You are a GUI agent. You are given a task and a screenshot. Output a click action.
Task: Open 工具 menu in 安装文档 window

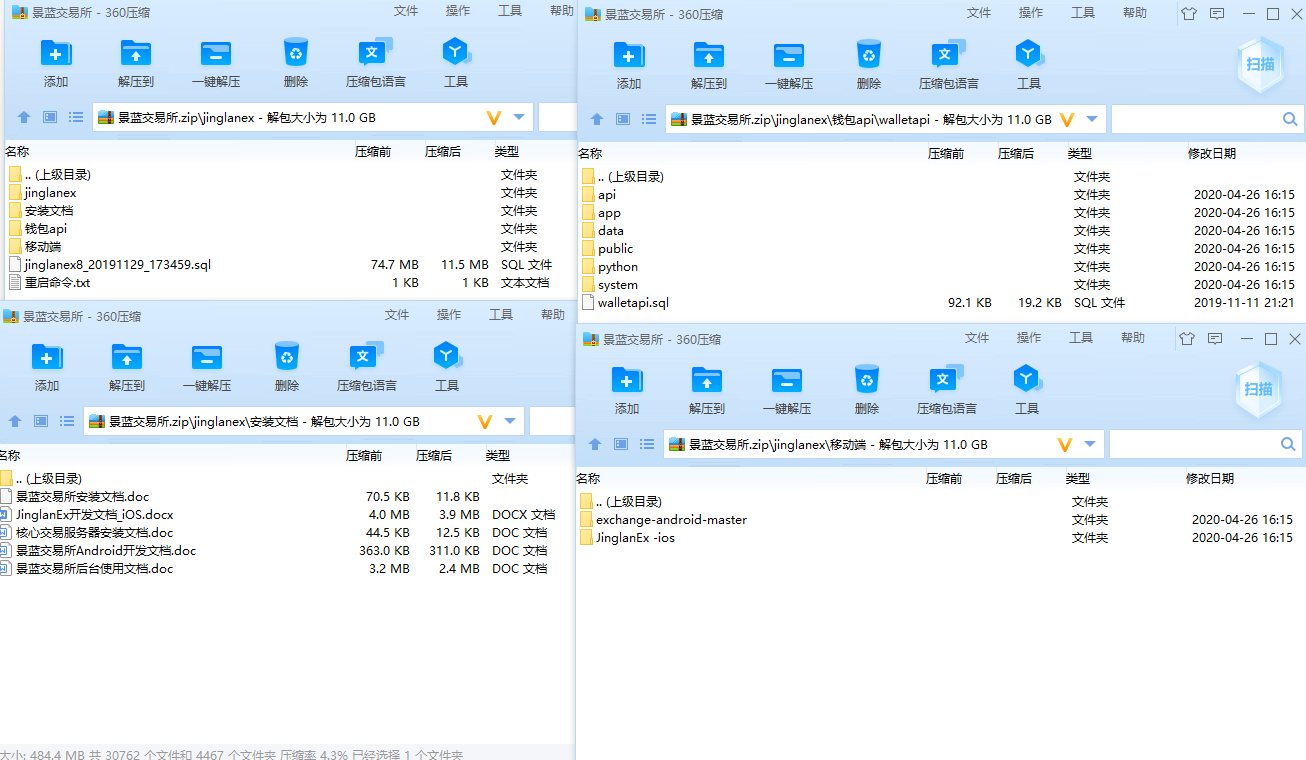[501, 315]
